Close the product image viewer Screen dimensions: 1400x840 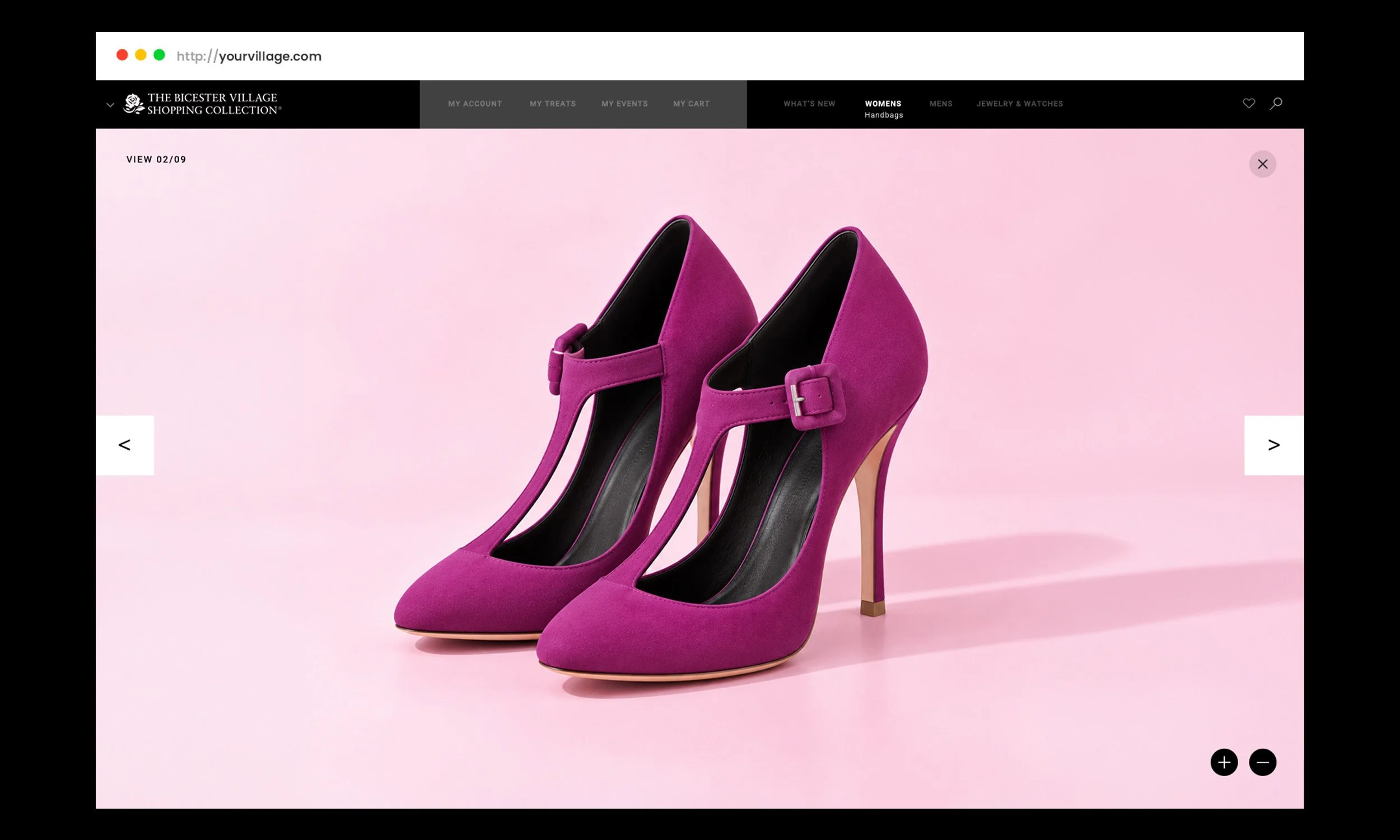click(1262, 164)
